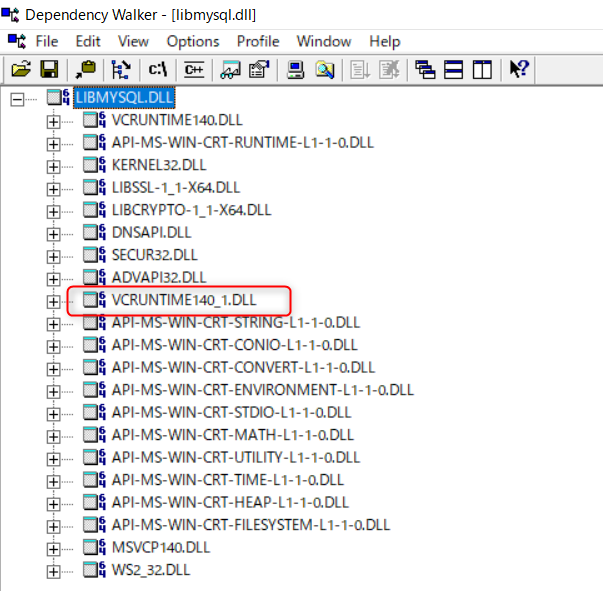Open the File menu
The width and height of the screenshot is (603, 591).
point(47,41)
